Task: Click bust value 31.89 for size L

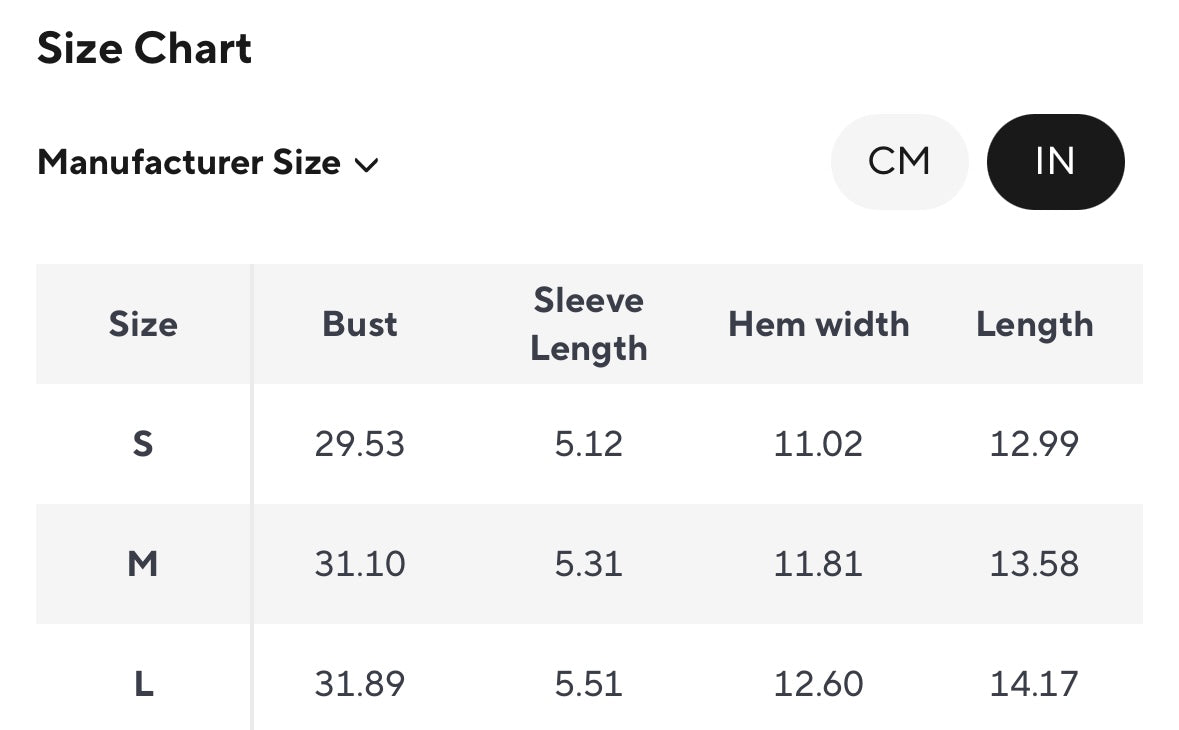Action: click(360, 684)
